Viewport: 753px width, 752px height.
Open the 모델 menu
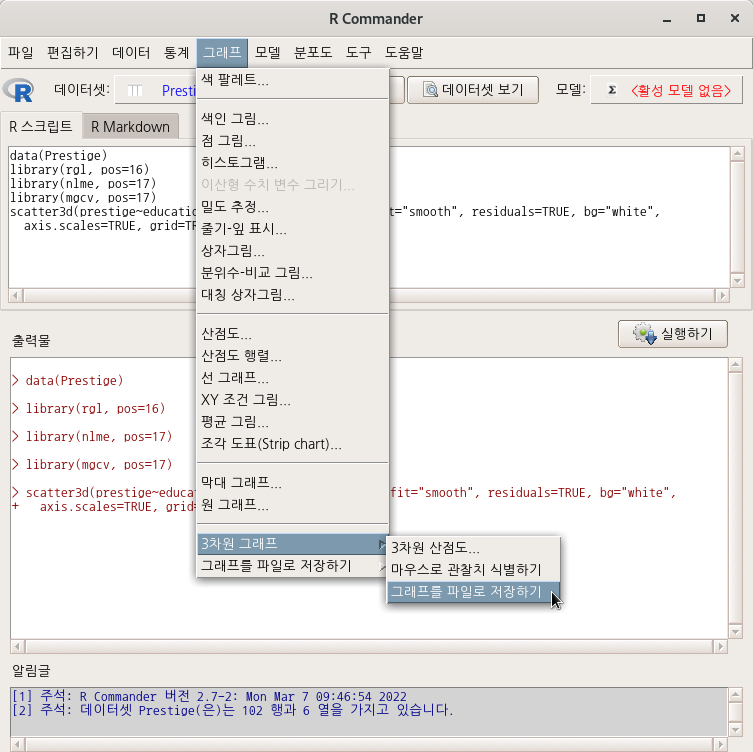pyautogui.click(x=267, y=52)
